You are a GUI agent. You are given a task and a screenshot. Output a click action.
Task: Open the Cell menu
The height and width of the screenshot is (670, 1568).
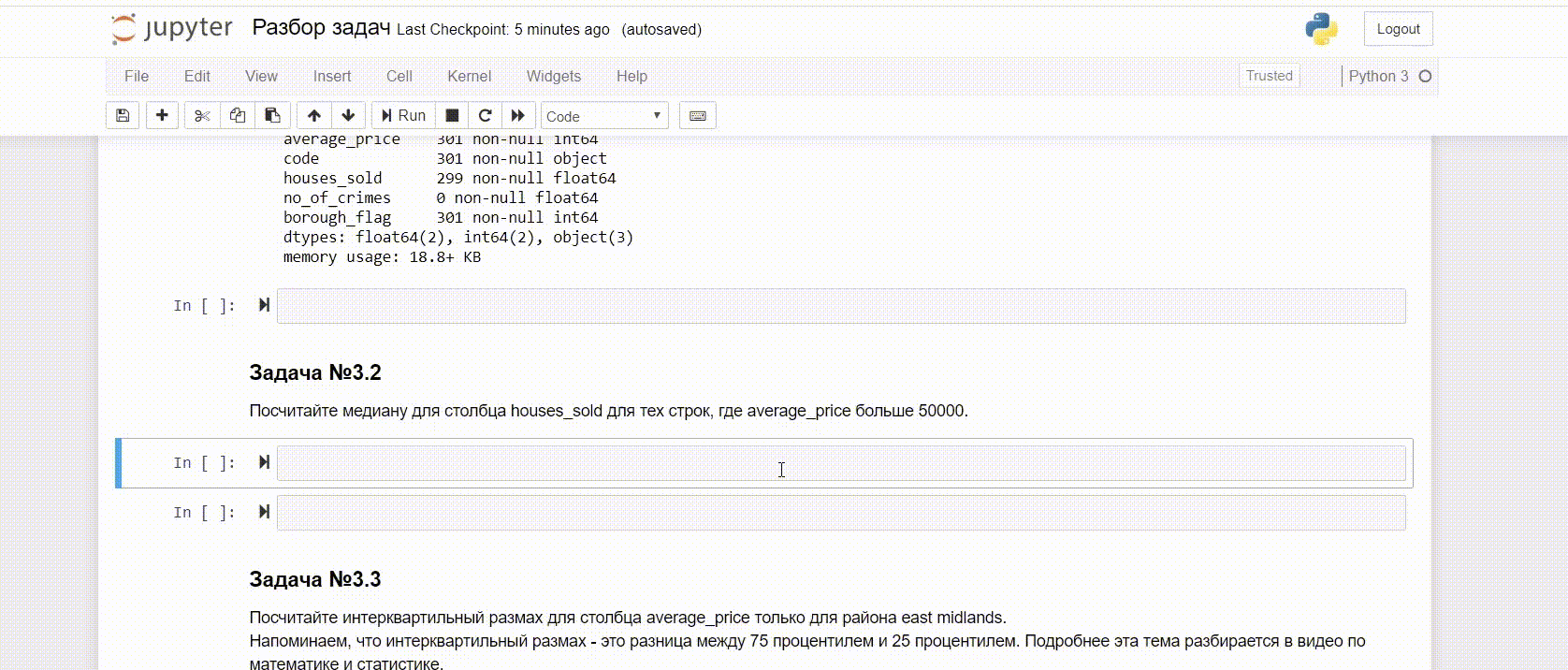[399, 76]
